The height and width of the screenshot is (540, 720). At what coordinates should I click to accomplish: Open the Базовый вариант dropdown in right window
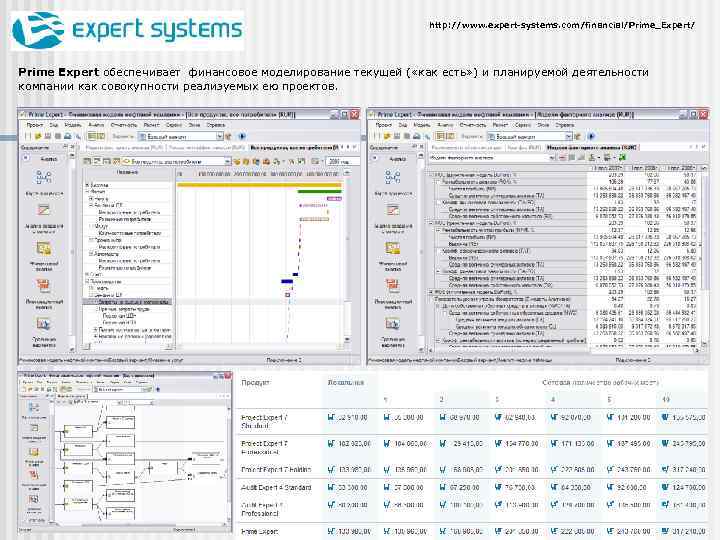click(x=568, y=136)
